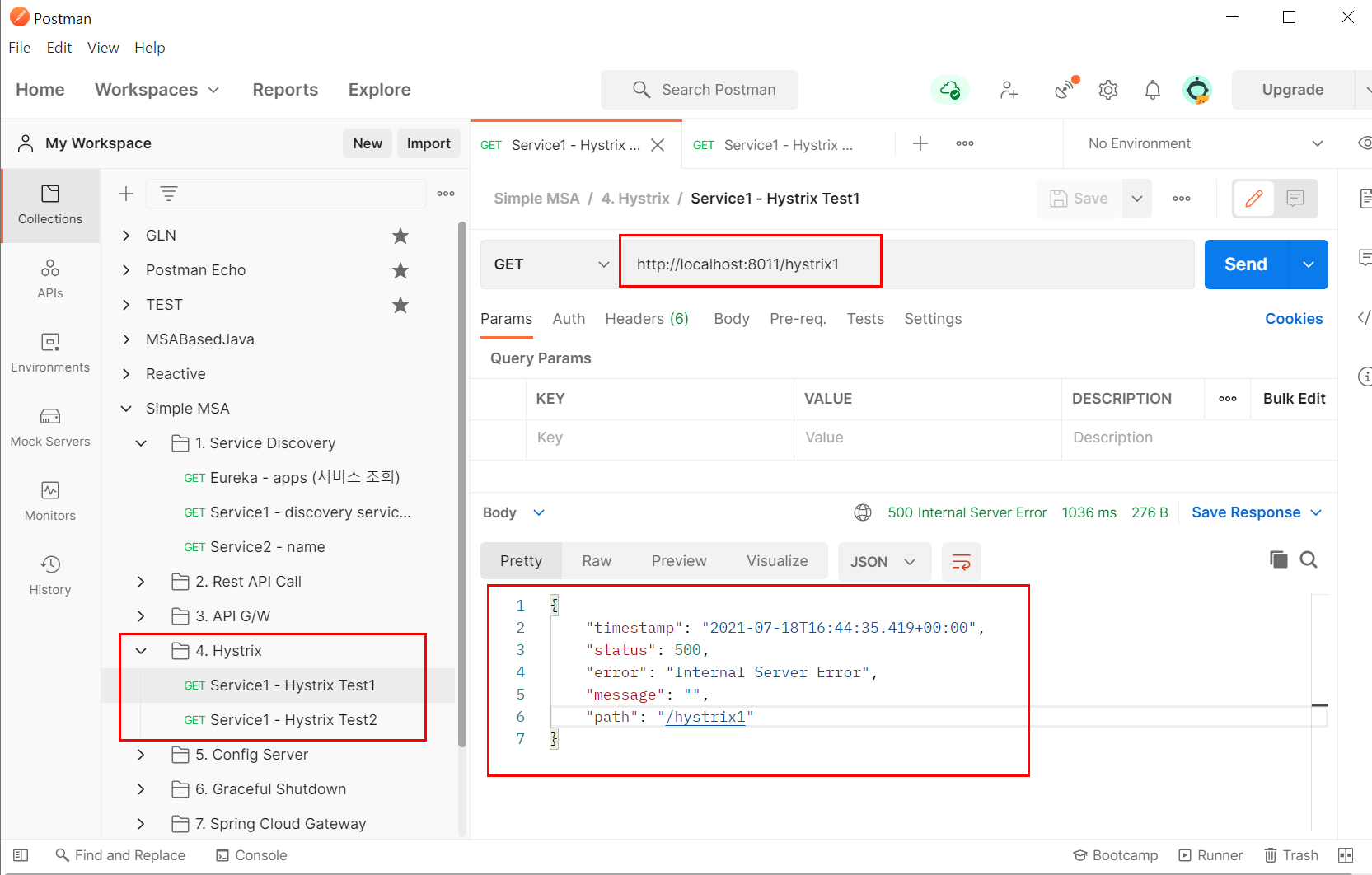Open query params column options
Screen dimensions: 1372x875
1228,399
